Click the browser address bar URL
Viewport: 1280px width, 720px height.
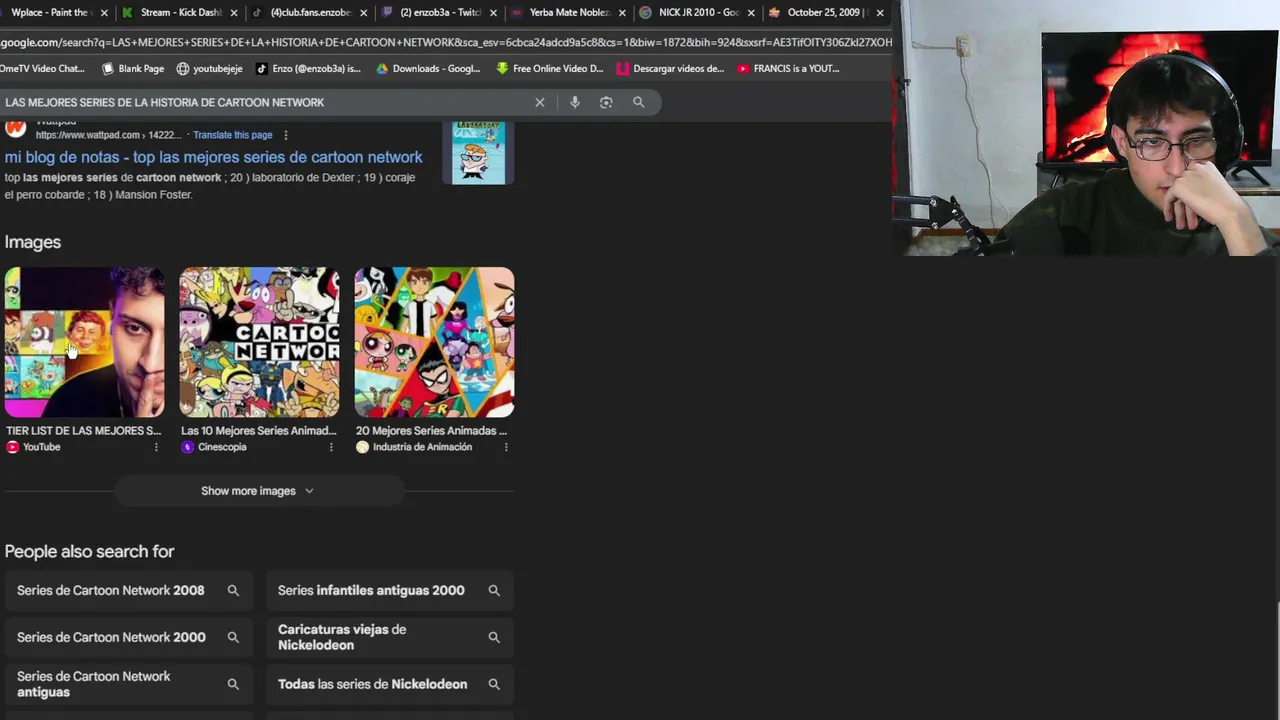click(446, 43)
